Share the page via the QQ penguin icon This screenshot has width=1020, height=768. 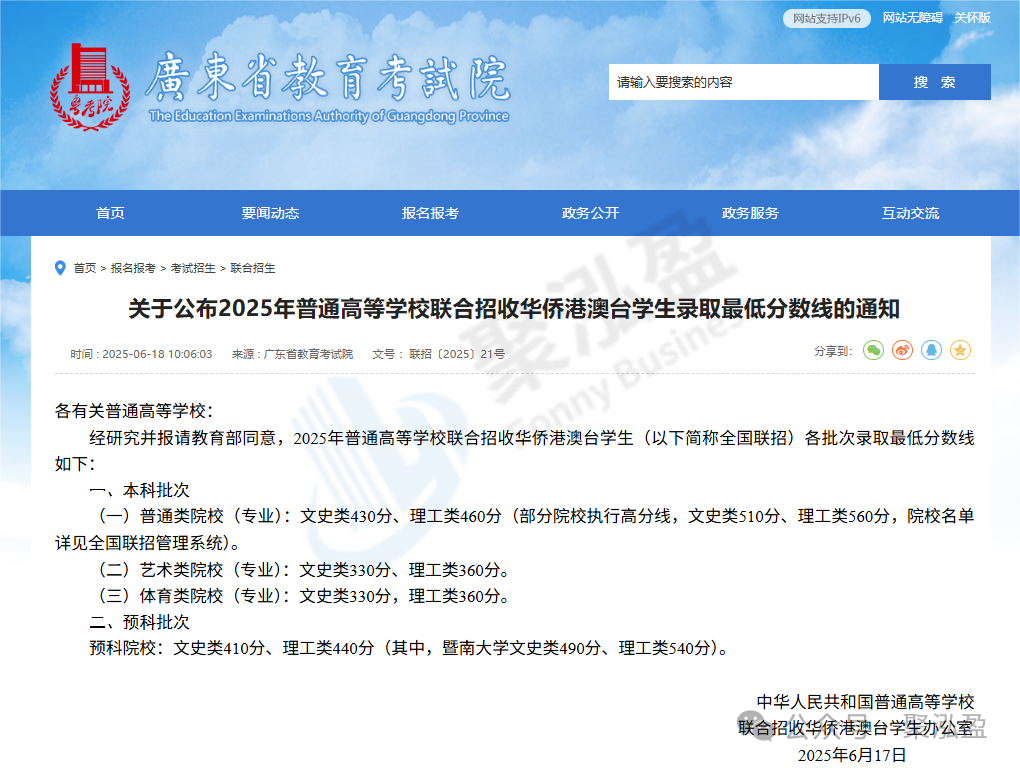tap(930, 350)
